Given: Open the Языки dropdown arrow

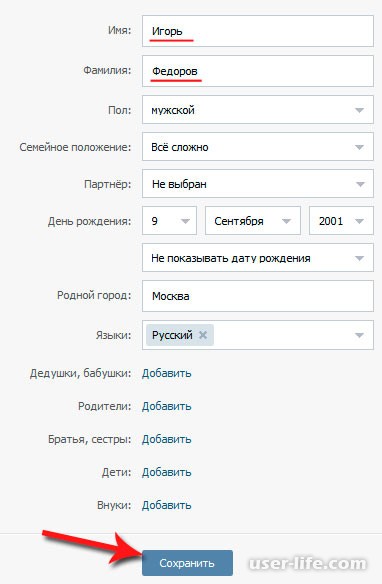Looking at the screenshot, I should [x=359, y=335].
